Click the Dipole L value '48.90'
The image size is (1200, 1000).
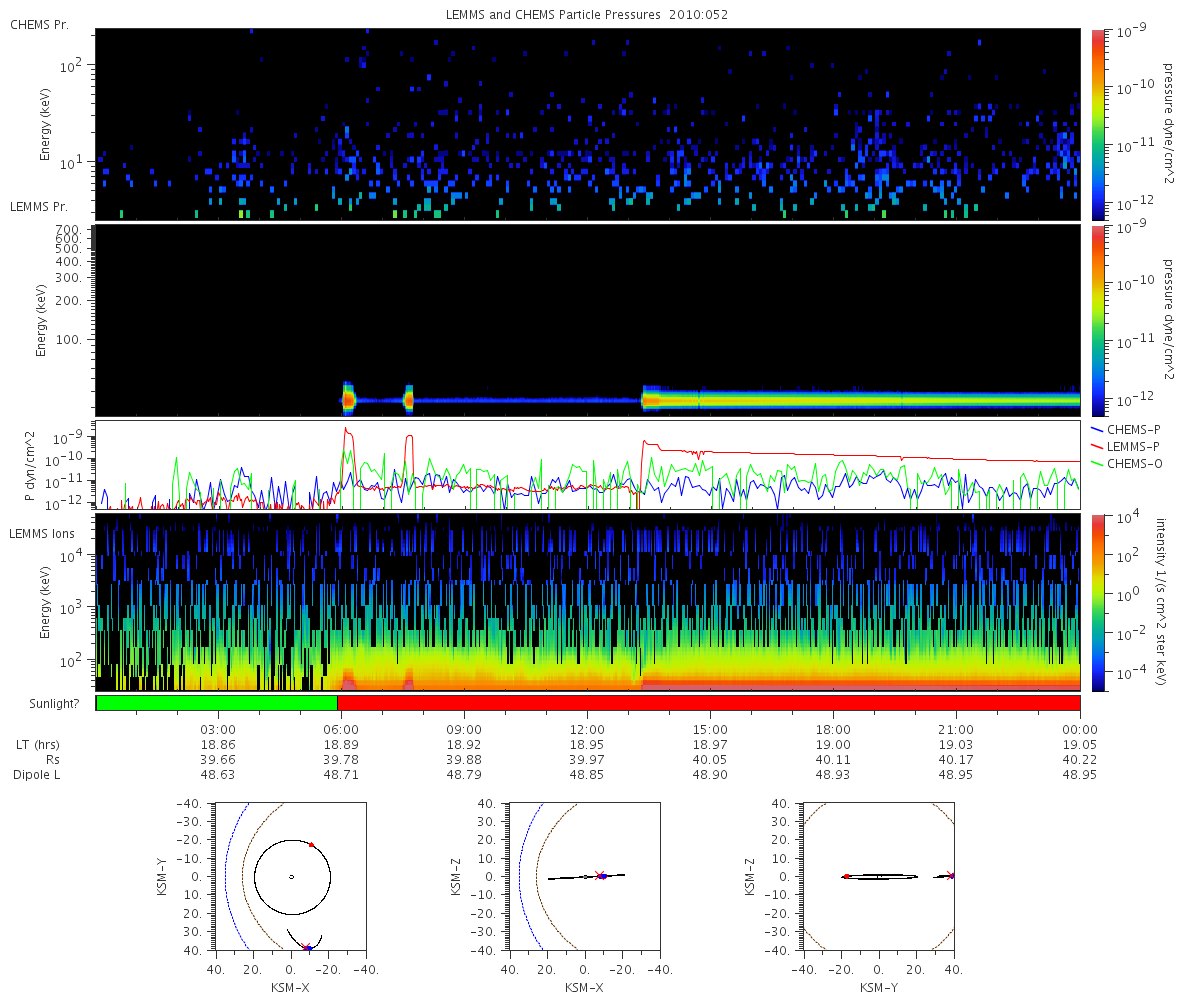click(710, 775)
